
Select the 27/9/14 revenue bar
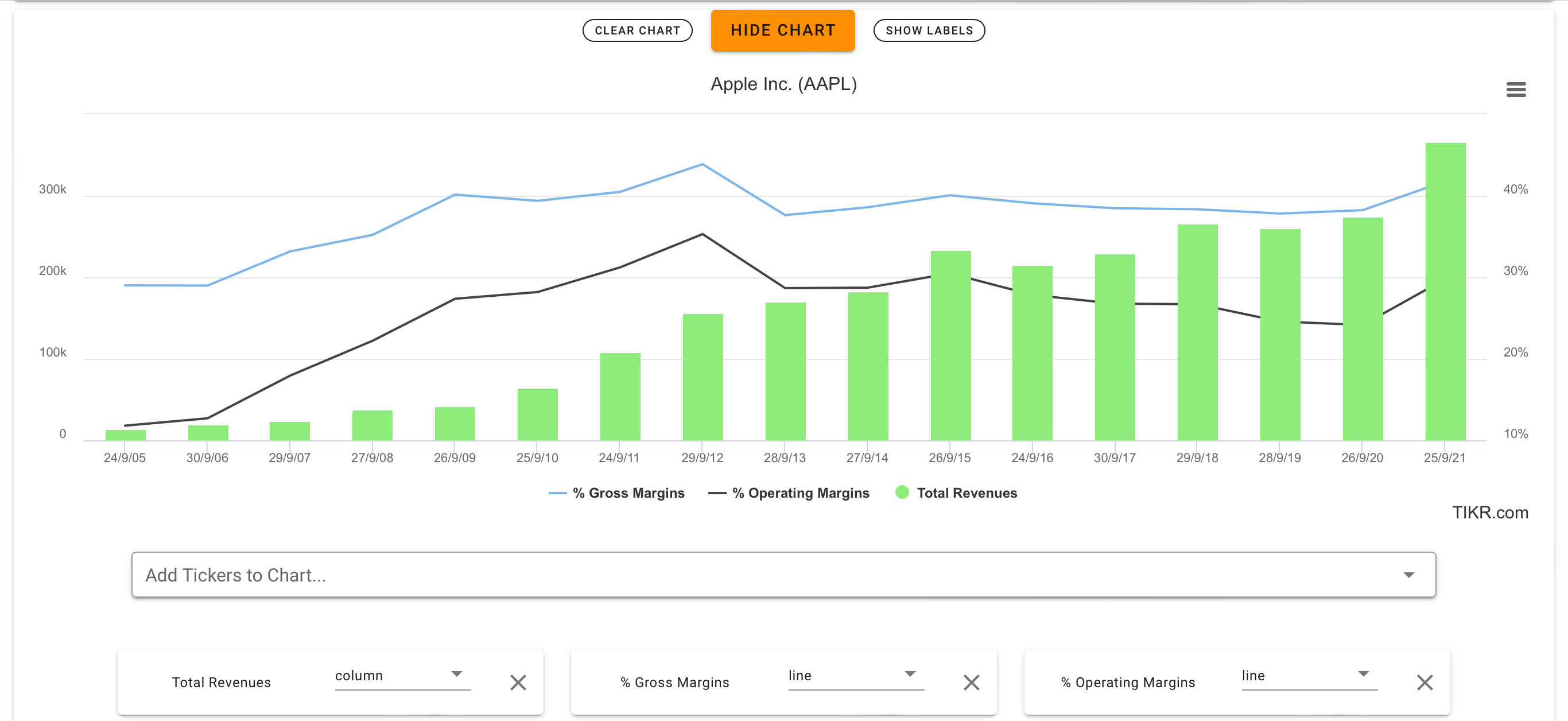click(x=868, y=366)
